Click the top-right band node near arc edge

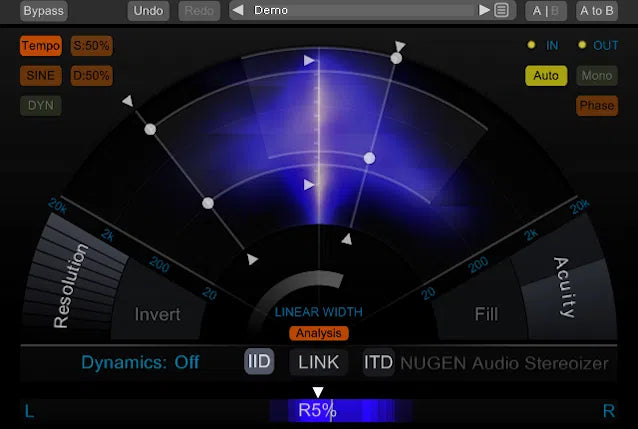[396, 58]
